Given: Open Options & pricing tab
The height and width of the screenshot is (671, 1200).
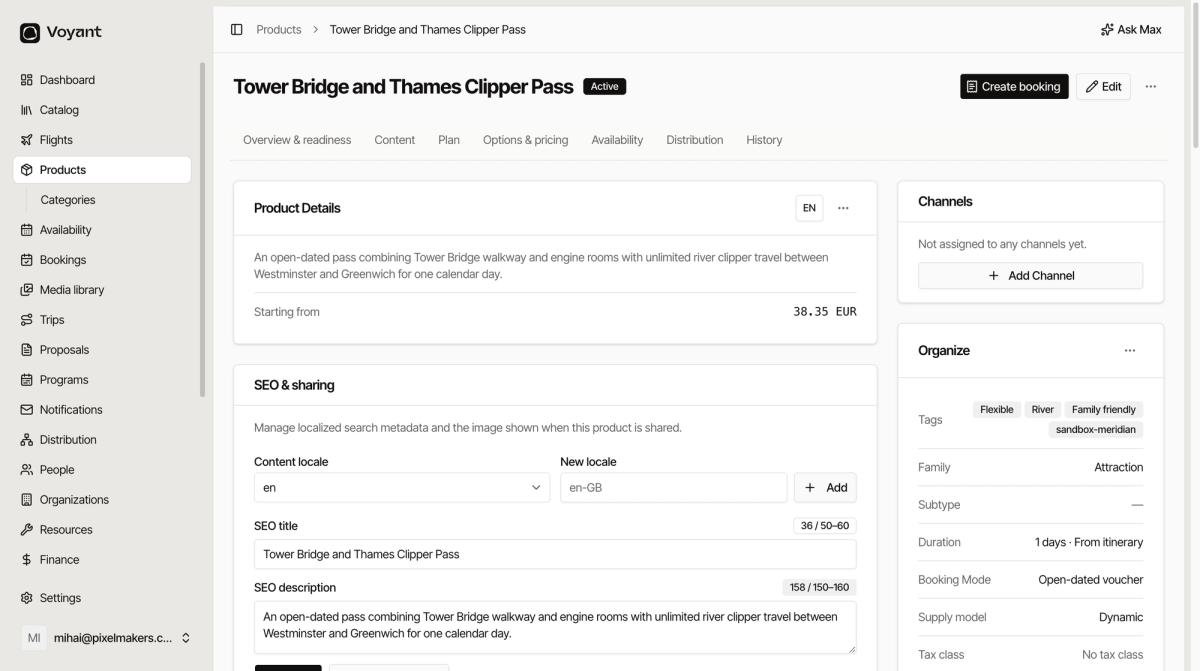Looking at the screenshot, I should point(525,140).
